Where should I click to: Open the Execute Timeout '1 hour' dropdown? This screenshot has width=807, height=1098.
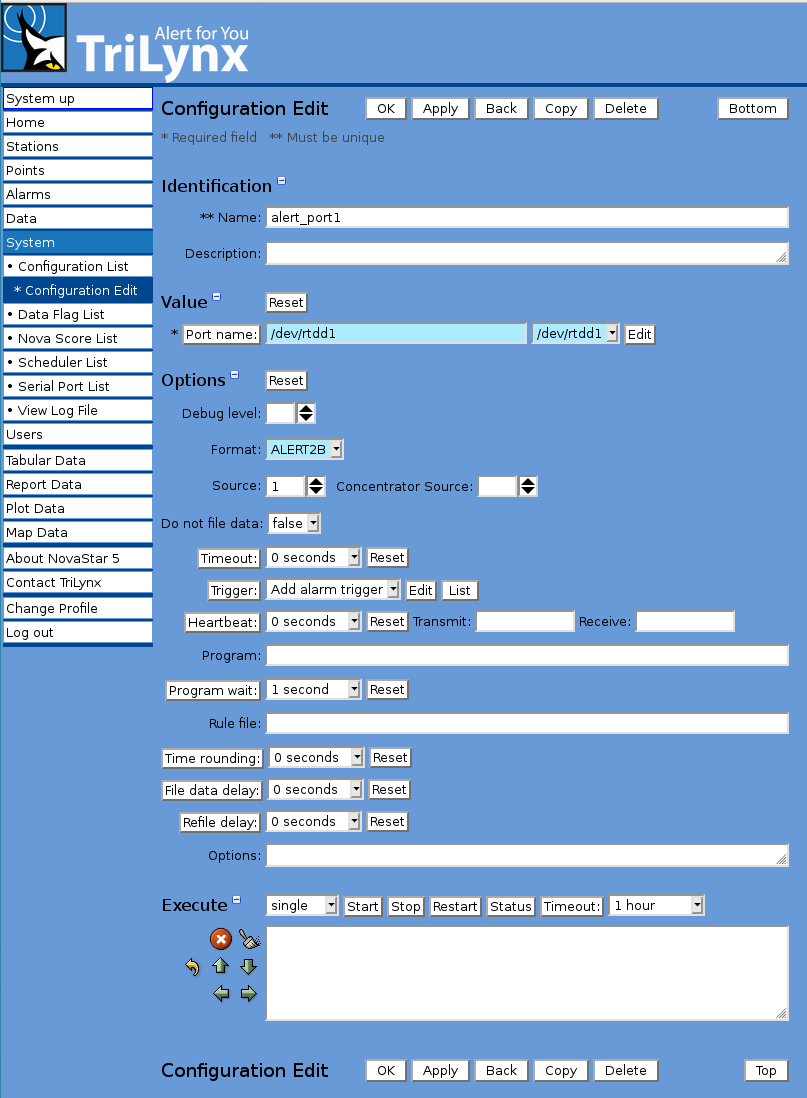(x=656, y=905)
